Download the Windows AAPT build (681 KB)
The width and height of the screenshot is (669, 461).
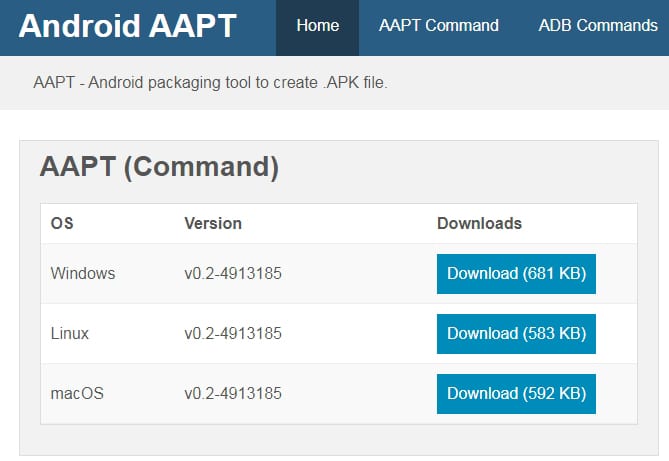pos(516,274)
